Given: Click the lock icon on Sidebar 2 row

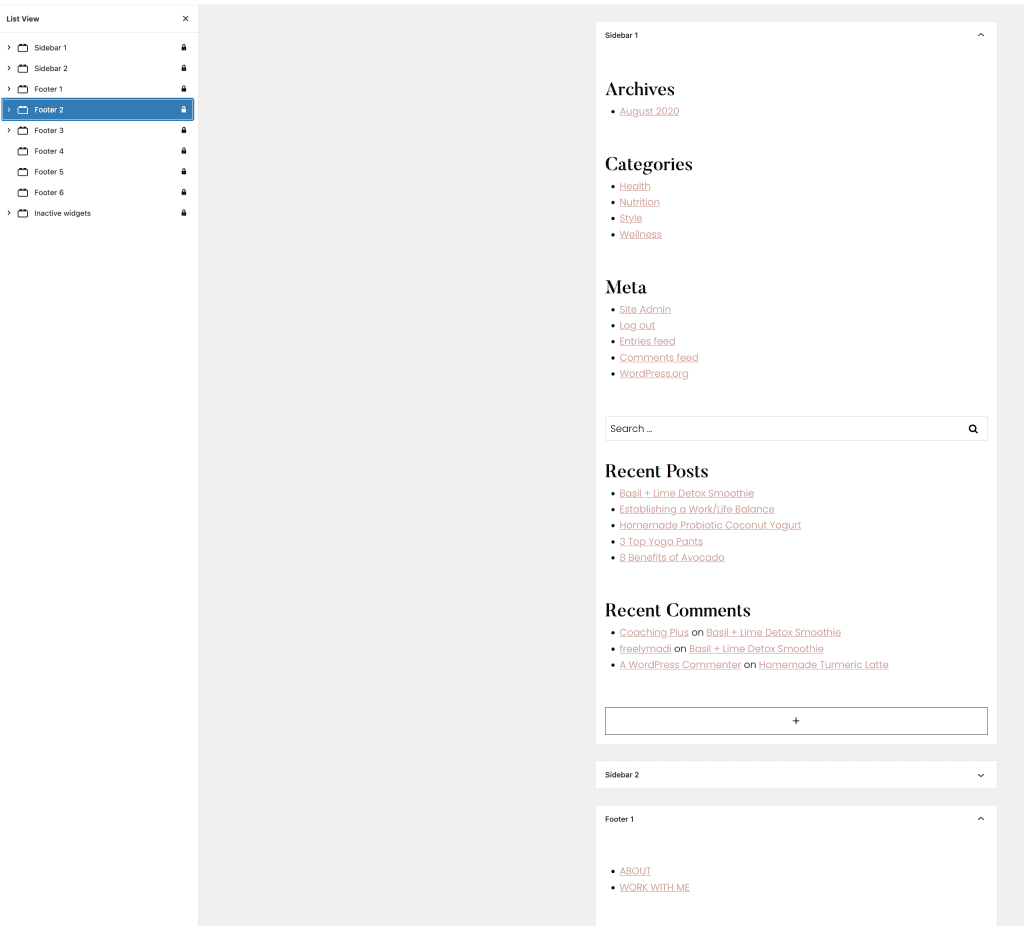Looking at the screenshot, I should click(184, 68).
